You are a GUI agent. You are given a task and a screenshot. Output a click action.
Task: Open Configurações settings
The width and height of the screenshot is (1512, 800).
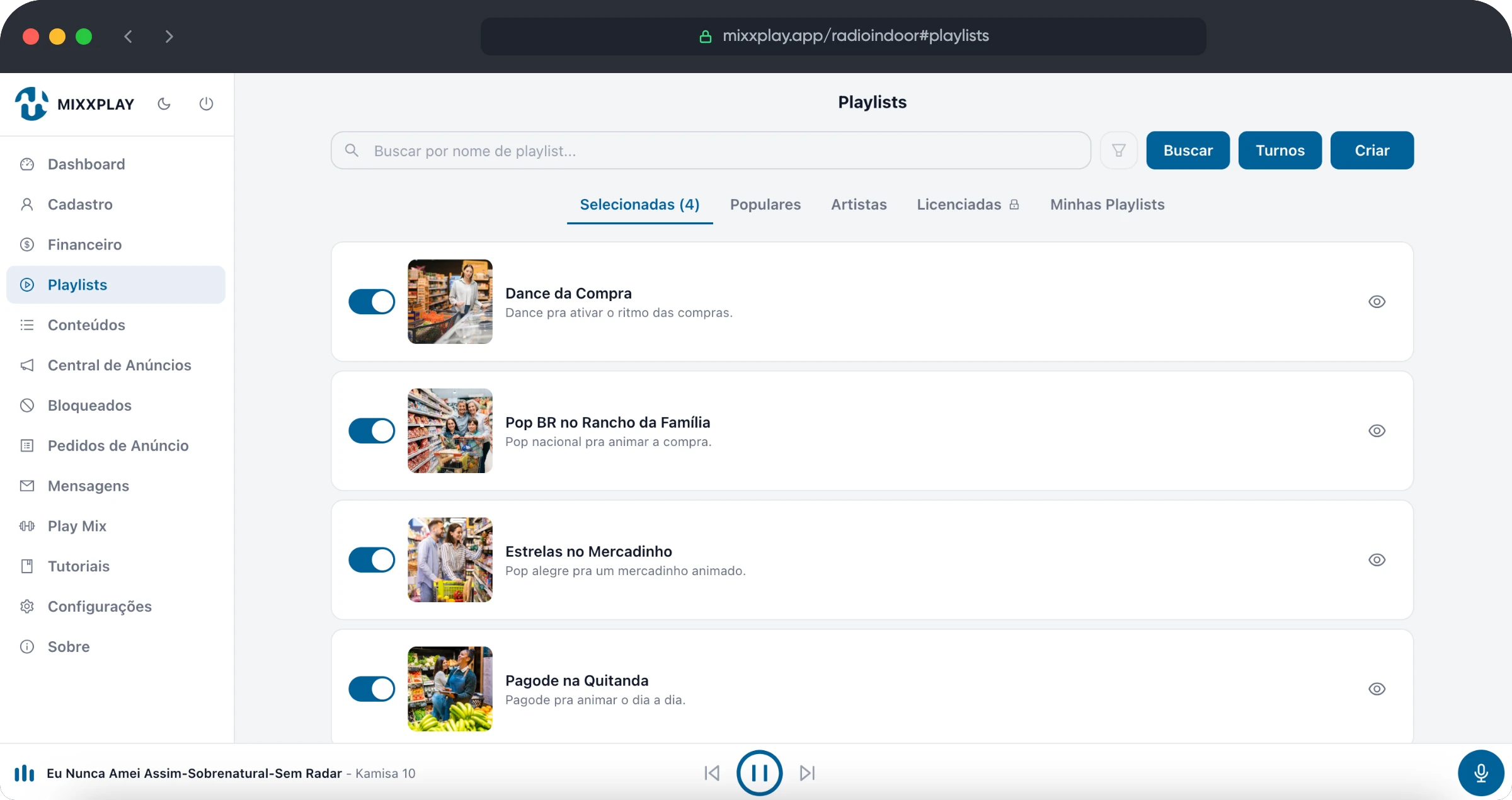(x=116, y=607)
